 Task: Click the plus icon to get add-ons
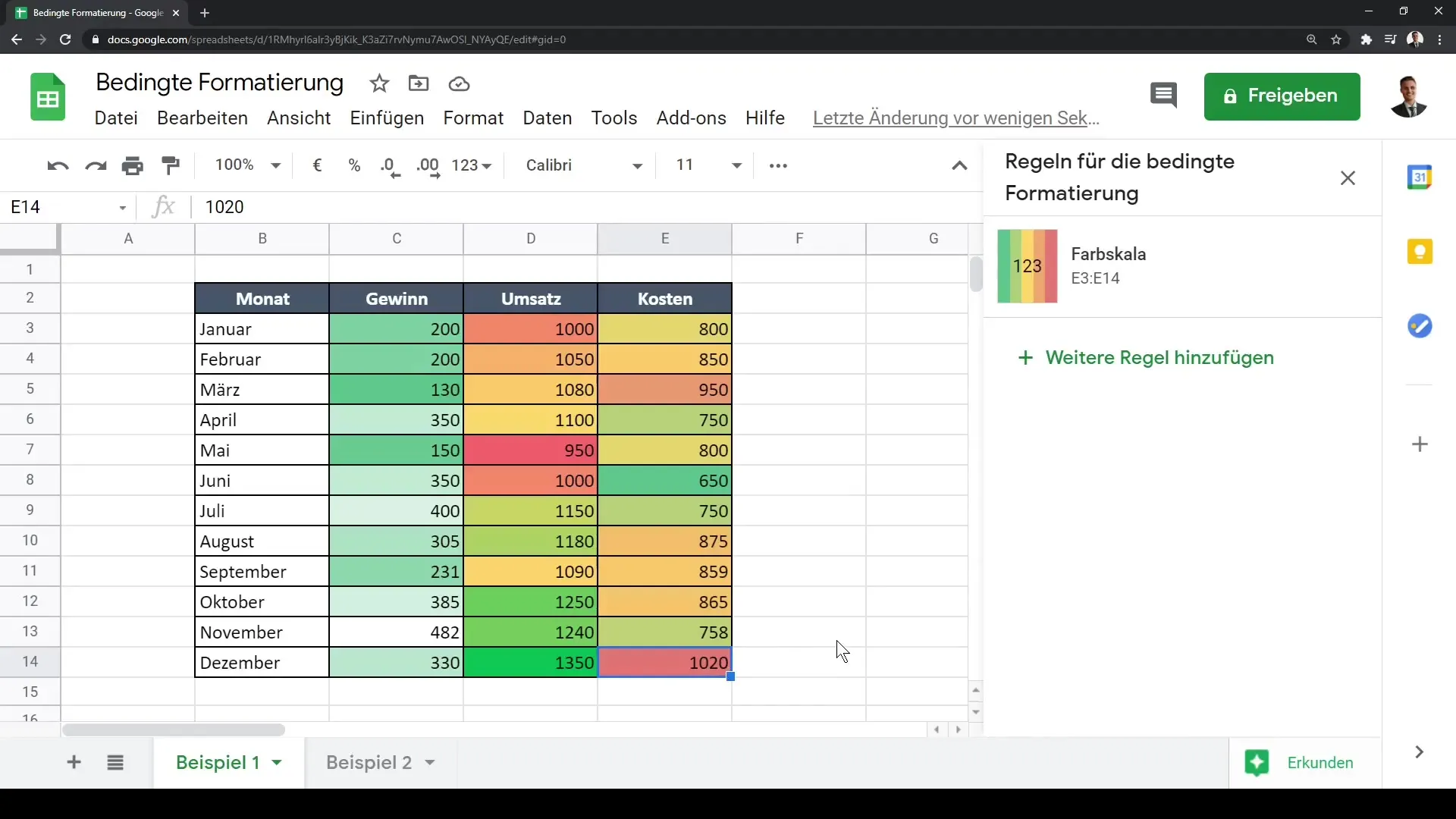[1420, 444]
